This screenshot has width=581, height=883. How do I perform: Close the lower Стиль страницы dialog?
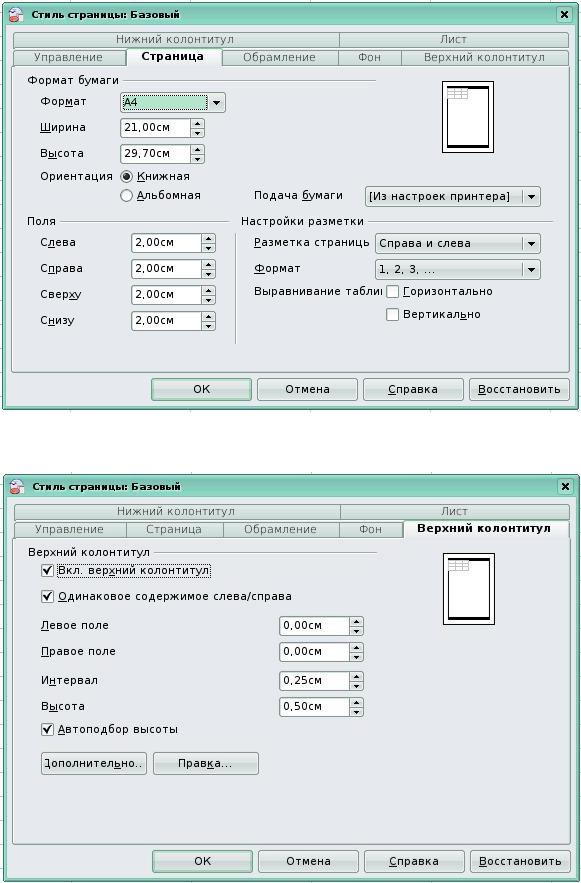565,487
